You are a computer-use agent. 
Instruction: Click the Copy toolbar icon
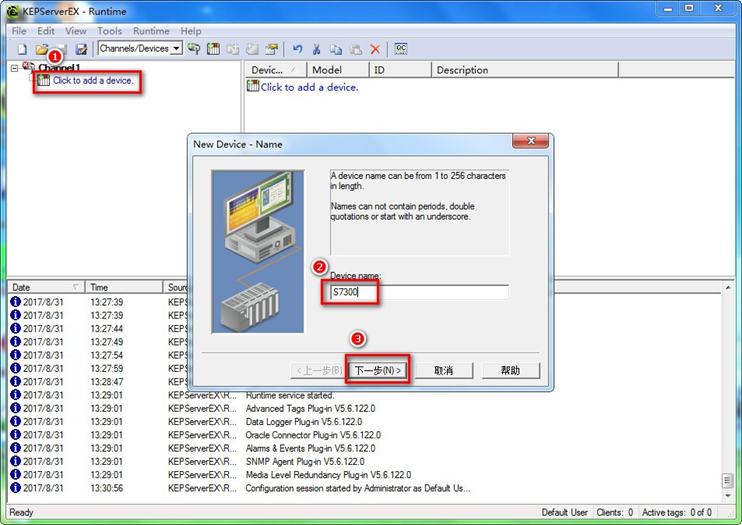point(336,49)
